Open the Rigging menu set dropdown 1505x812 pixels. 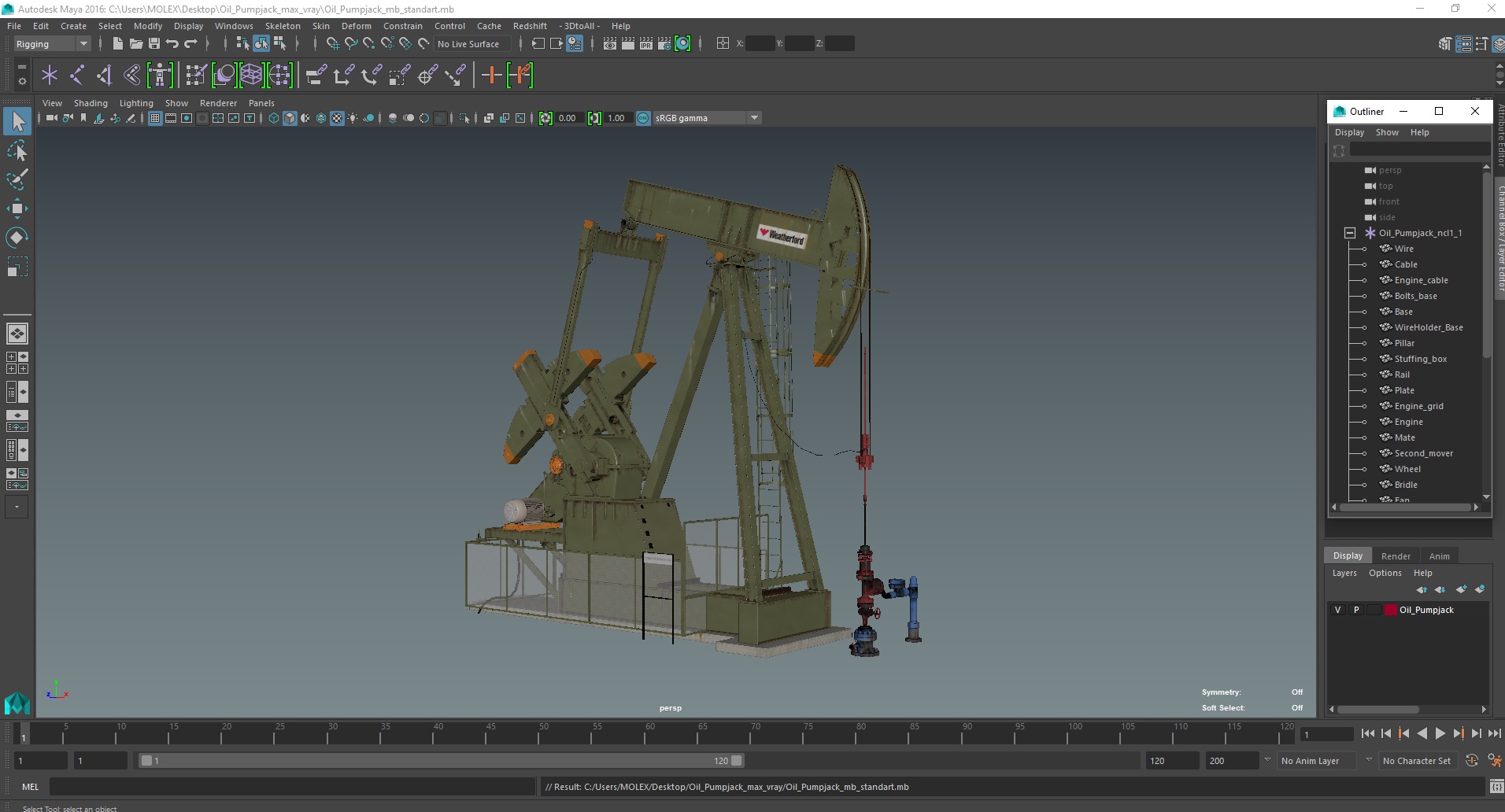52,44
